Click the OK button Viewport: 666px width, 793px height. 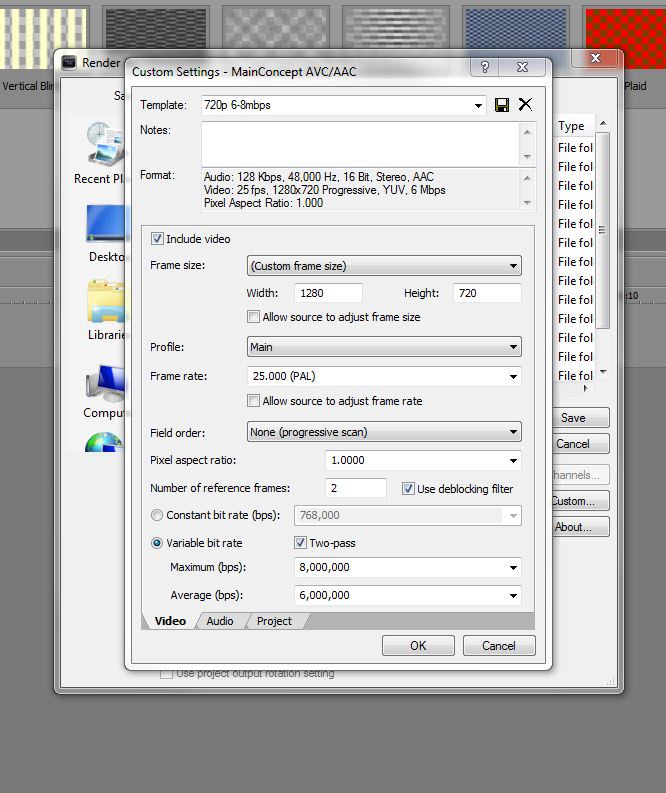(x=418, y=646)
